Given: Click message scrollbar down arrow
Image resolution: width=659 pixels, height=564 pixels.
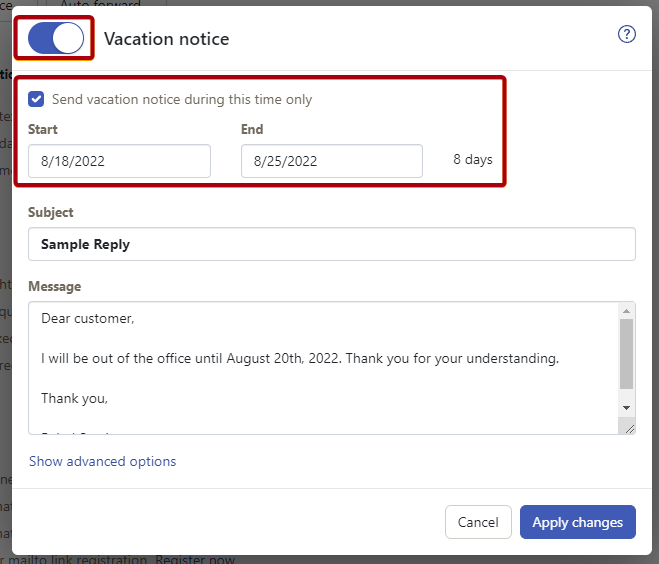Looking at the screenshot, I should click(626, 408).
